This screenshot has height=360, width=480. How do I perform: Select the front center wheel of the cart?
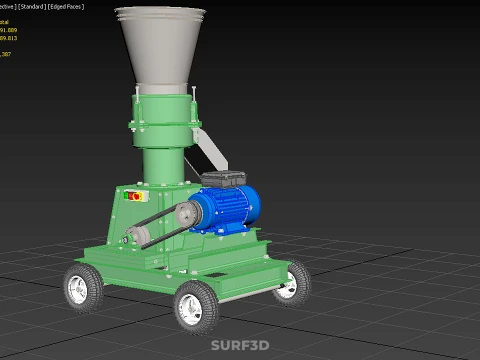coord(196,307)
